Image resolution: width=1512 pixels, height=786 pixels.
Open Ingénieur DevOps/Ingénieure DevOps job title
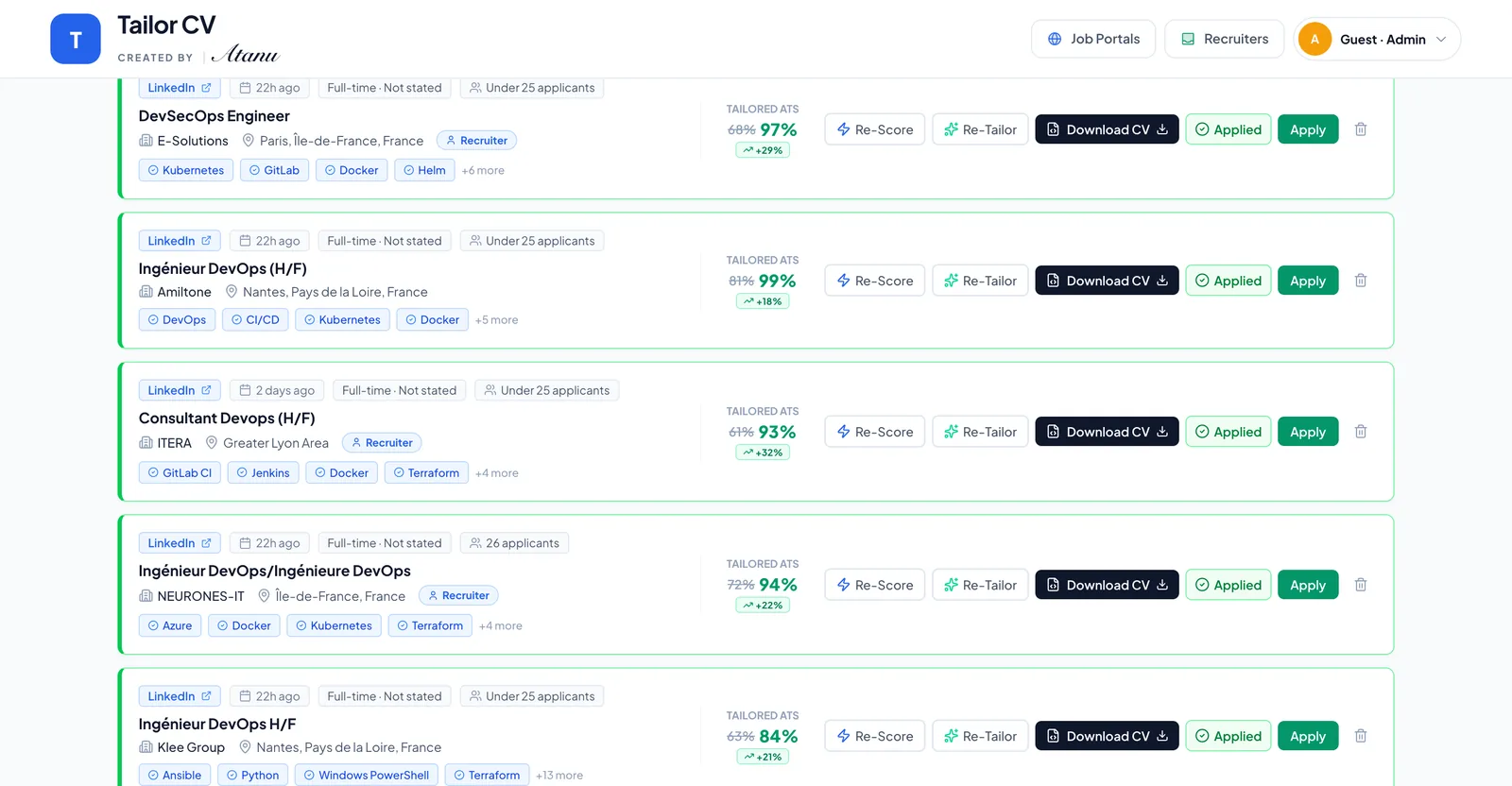[x=275, y=572]
